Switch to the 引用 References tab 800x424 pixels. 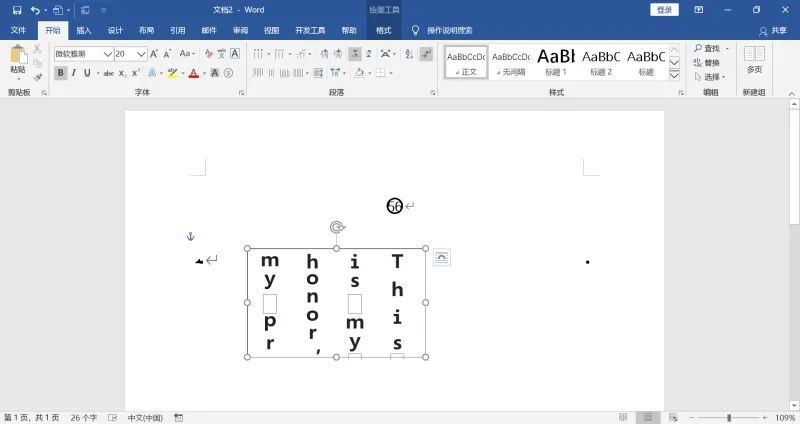[x=178, y=30]
